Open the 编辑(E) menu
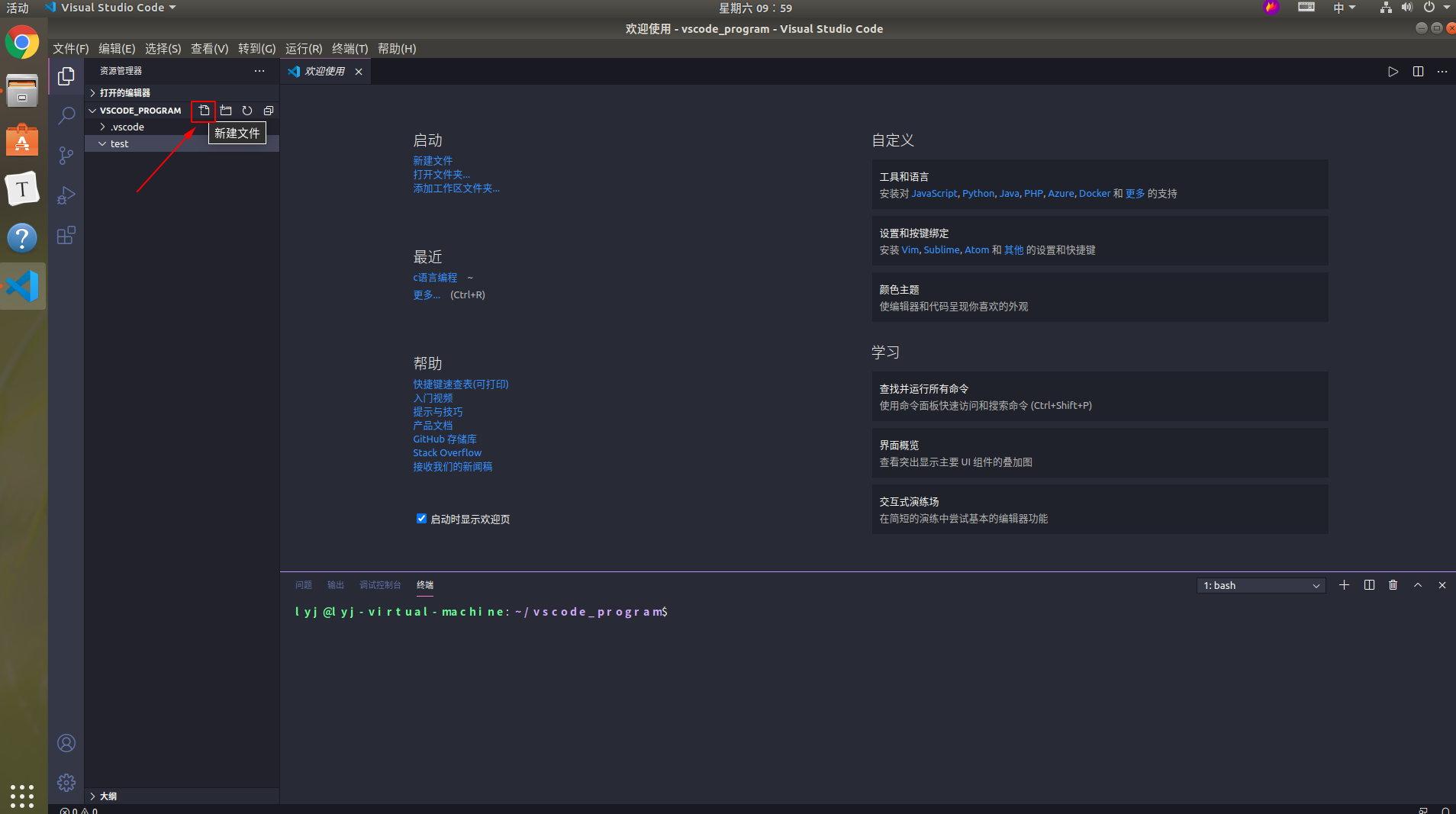Image resolution: width=1456 pixels, height=814 pixels. click(x=117, y=49)
